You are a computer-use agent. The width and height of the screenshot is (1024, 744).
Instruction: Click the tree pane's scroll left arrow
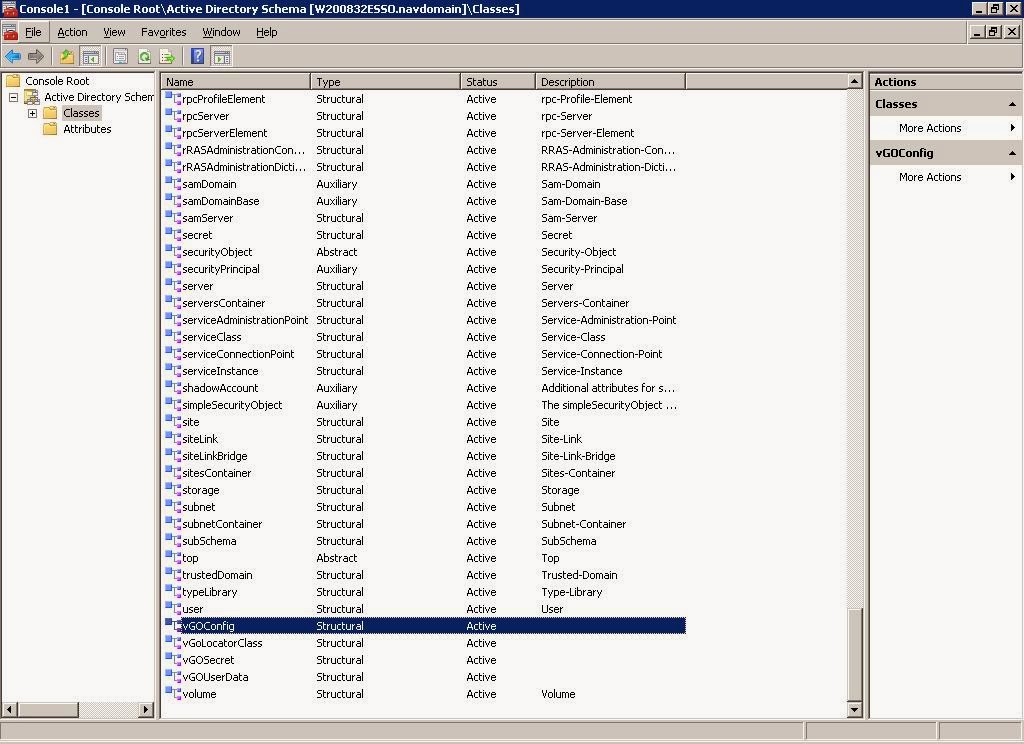[x=9, y=709]
